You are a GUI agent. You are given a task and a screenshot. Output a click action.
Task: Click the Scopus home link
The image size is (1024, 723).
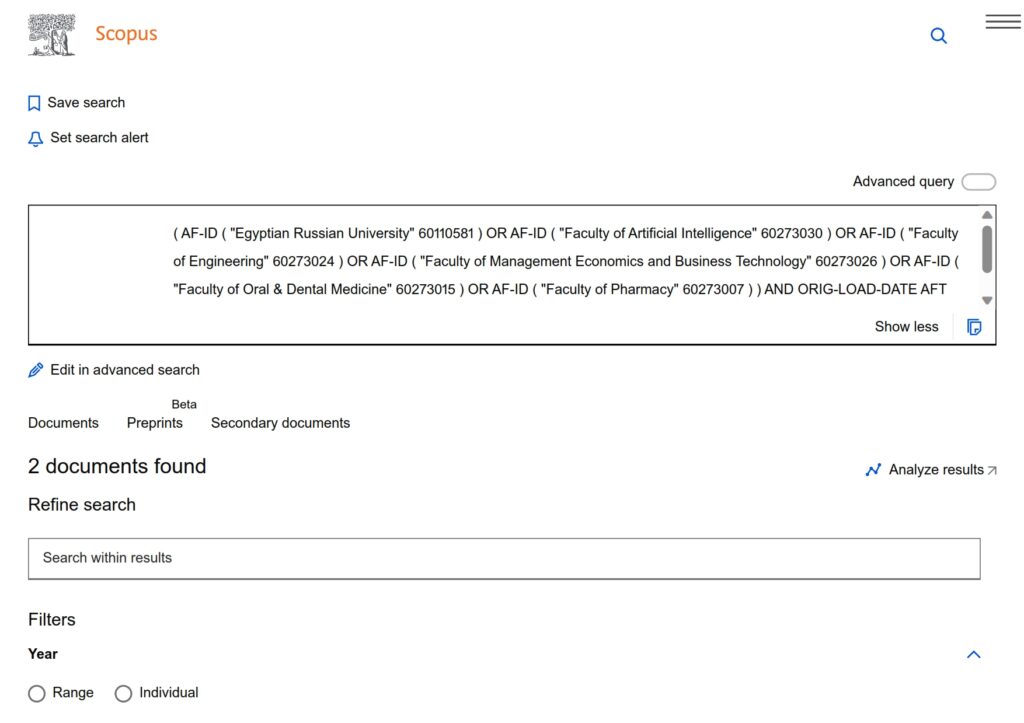pos(126,34)
